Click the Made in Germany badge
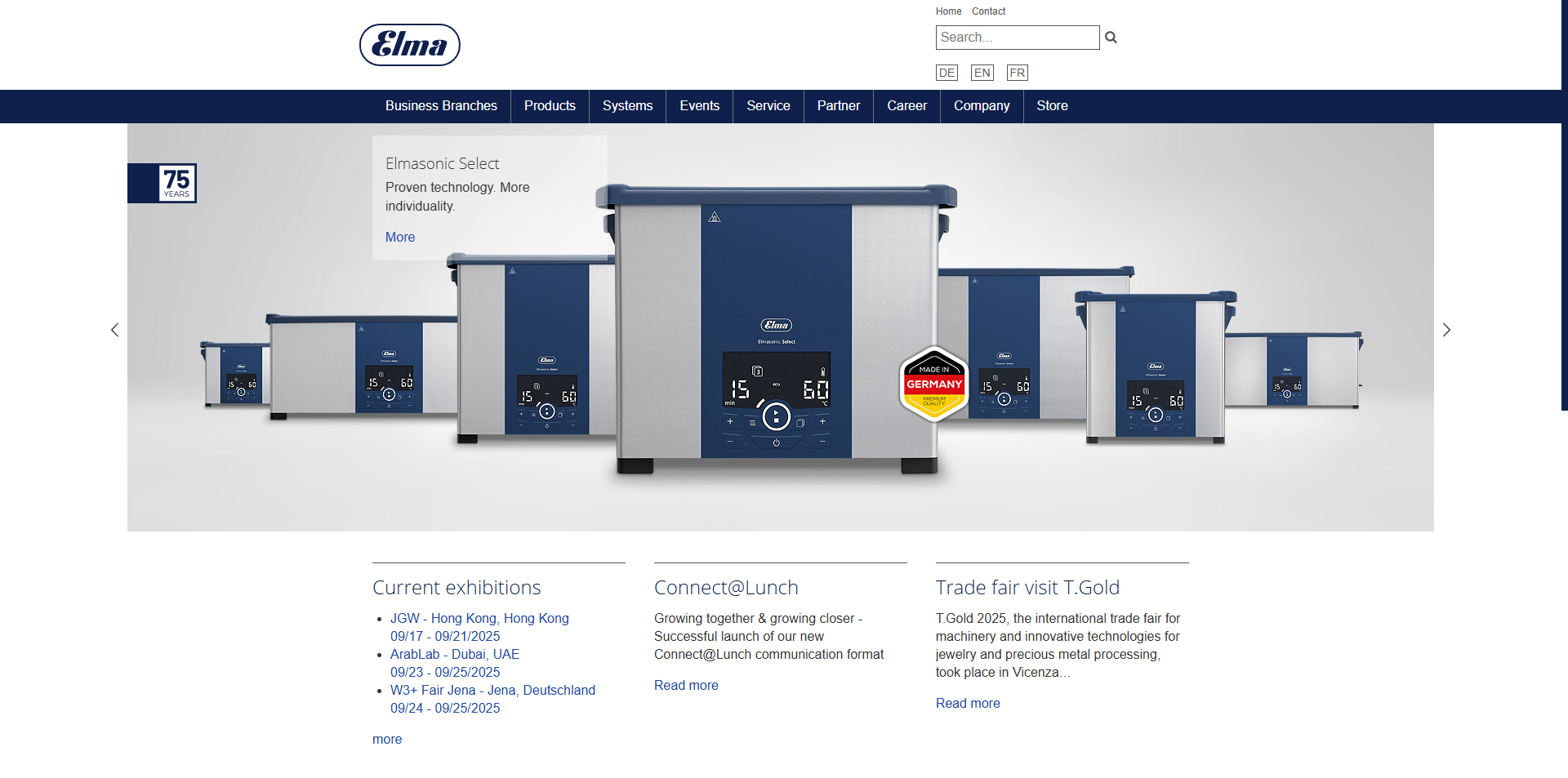The width and height of the screenshot is (1568, 778). pos(934,384)
